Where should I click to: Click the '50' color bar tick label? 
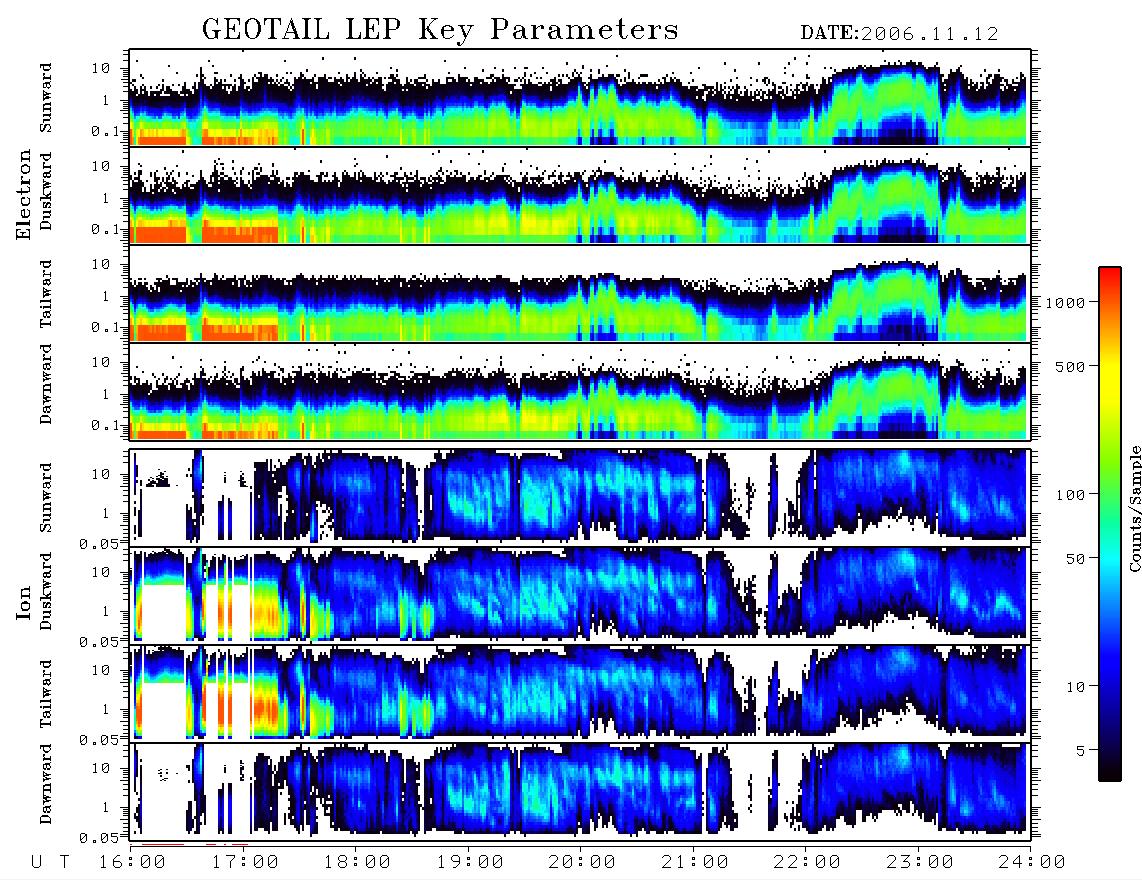tap(1076, 559)
